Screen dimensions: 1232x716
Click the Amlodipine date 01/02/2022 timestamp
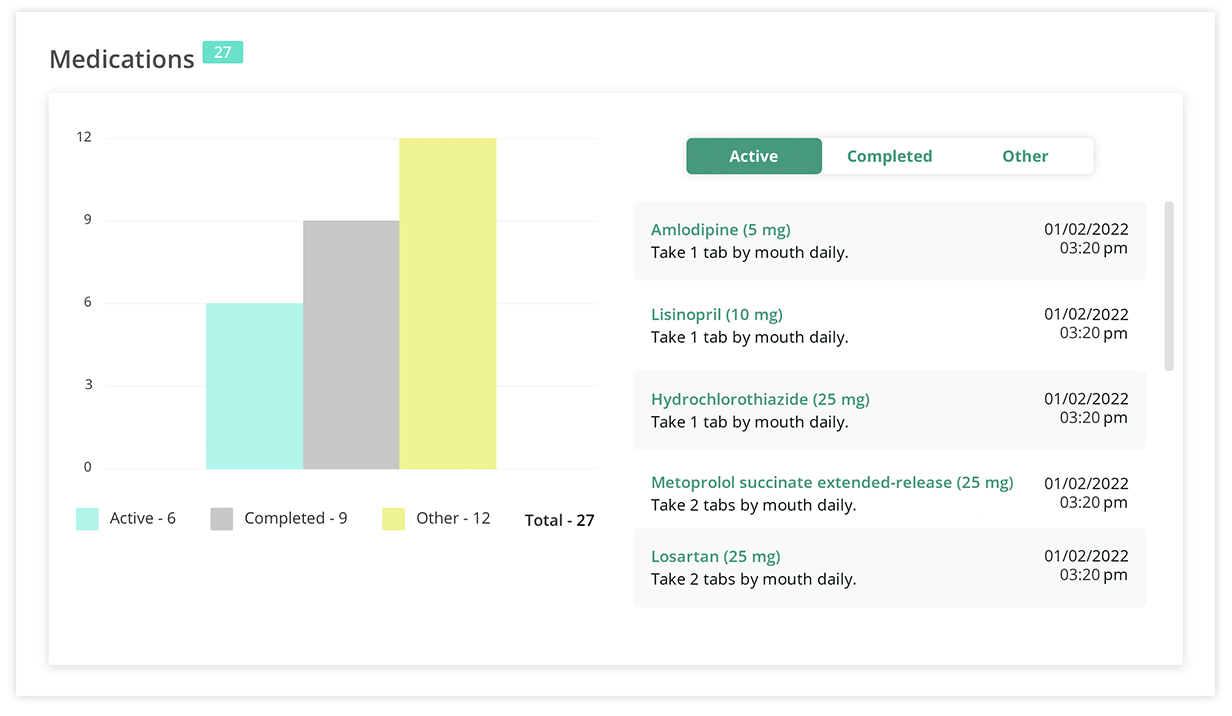point(1086,230)
